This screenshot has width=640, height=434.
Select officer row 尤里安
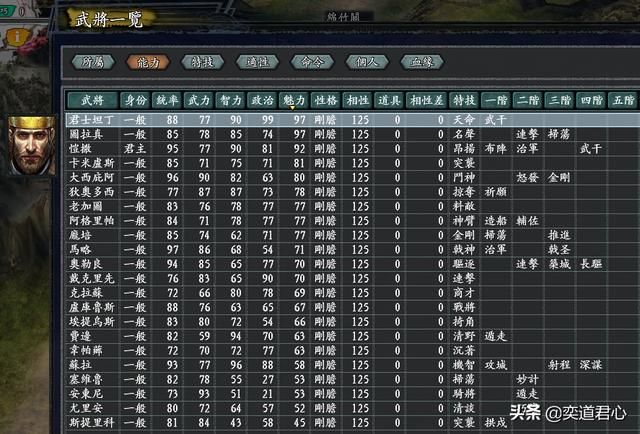(x=353, y=408)
